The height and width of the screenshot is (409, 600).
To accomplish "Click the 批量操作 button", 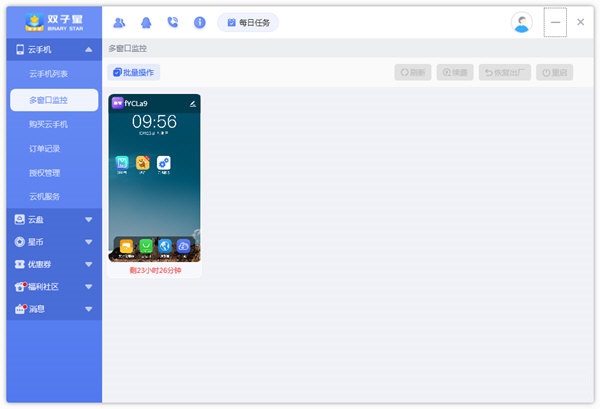I will tap(134, 72).
